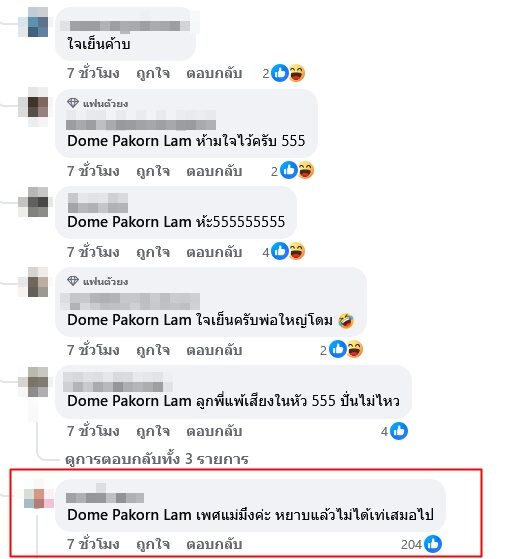Reply to the 'ใจเย็นครับพ่อใหญ่โดม' comment

(x=214, y=350)
